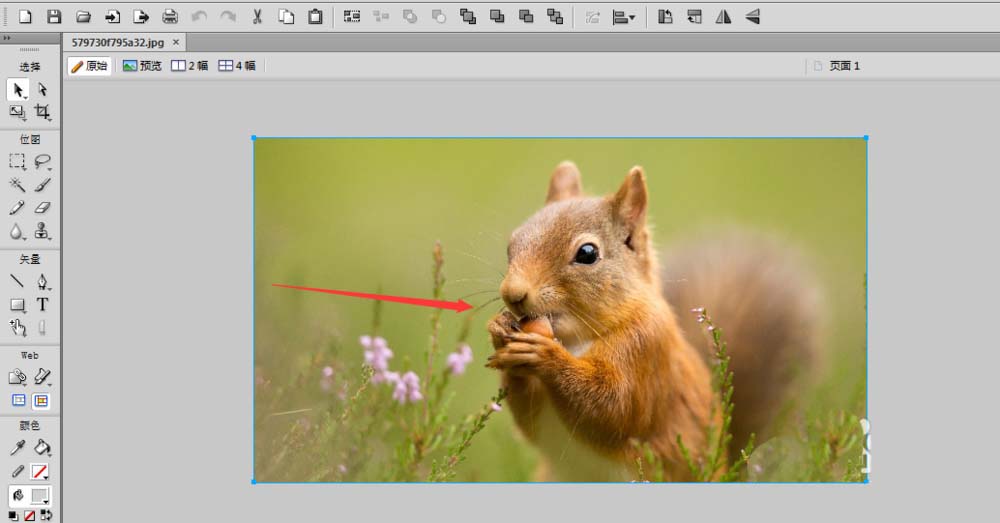Viewport: 1000px width, 523px height.
Task: Select the Pointer tool
Action: (18, 89)
